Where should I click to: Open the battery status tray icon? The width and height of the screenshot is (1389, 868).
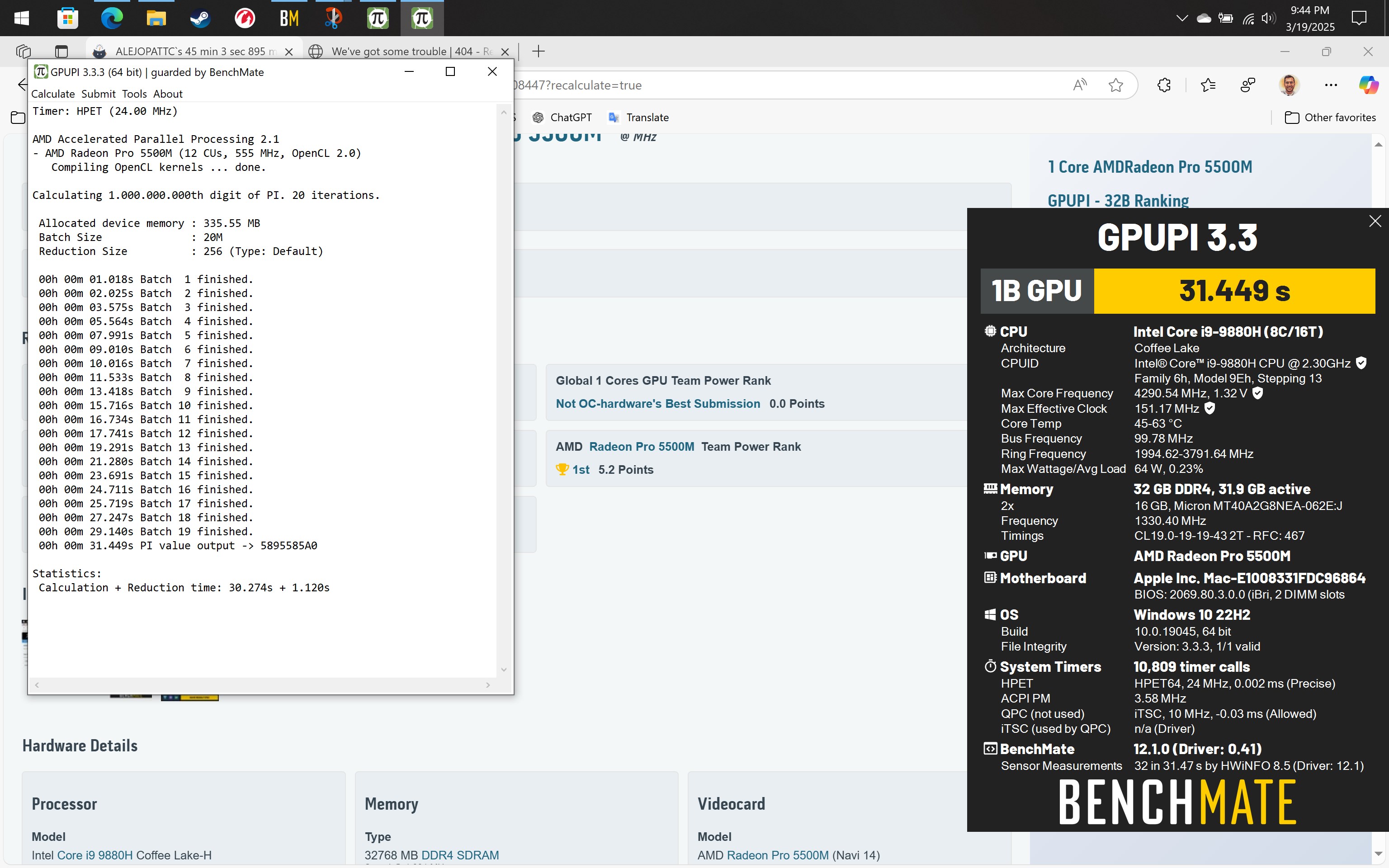[x=1225, y=19]
